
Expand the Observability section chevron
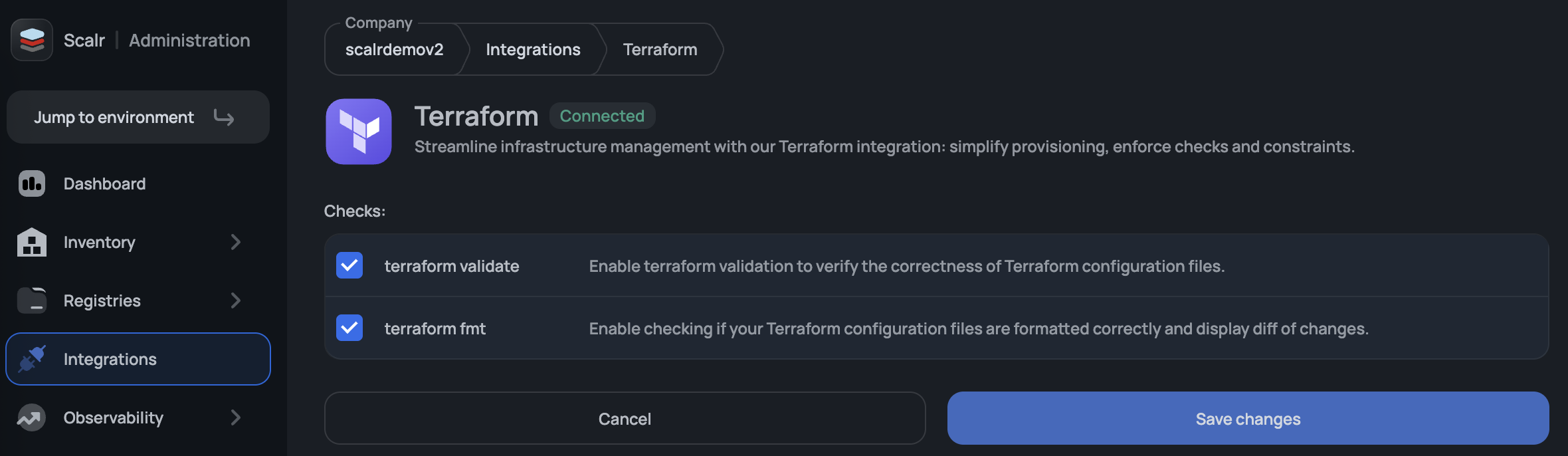click(x=235, y=417)
